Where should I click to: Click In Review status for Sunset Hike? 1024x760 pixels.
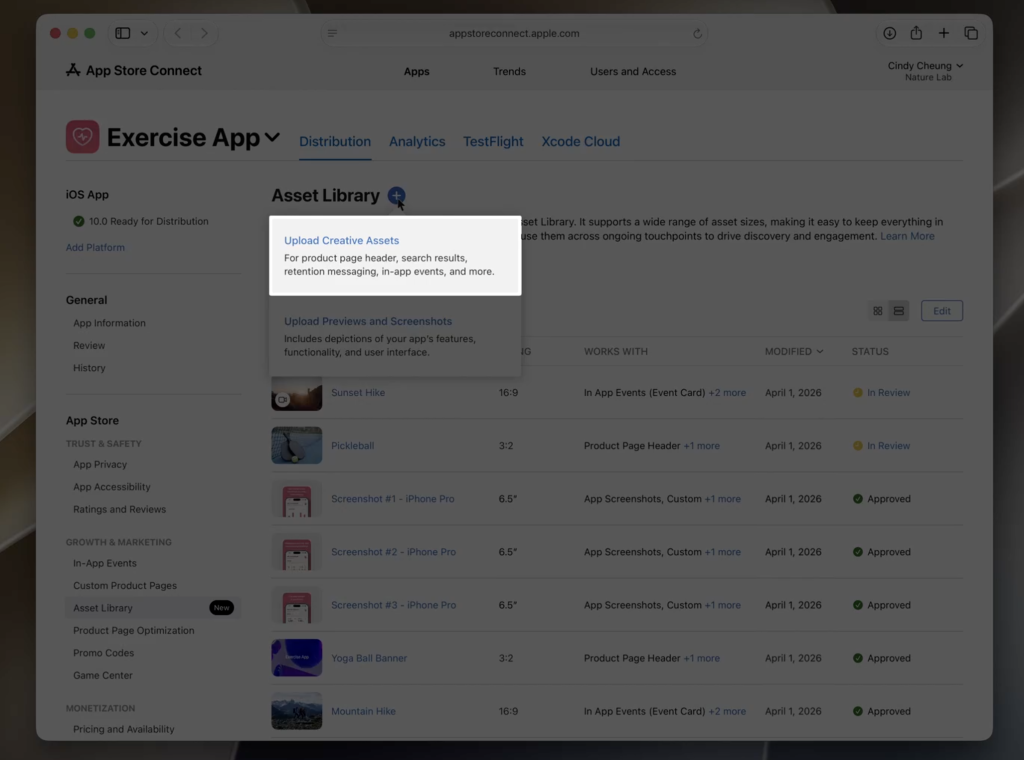coord(882,392)
